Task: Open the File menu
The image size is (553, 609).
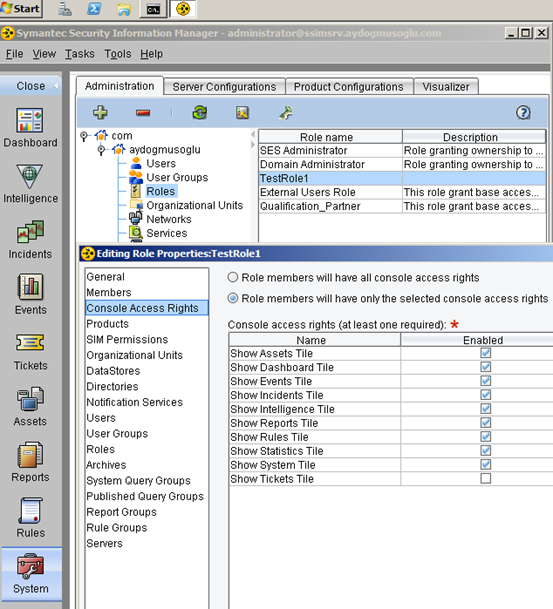Action: pyautogui.click(x=15, y=54)
